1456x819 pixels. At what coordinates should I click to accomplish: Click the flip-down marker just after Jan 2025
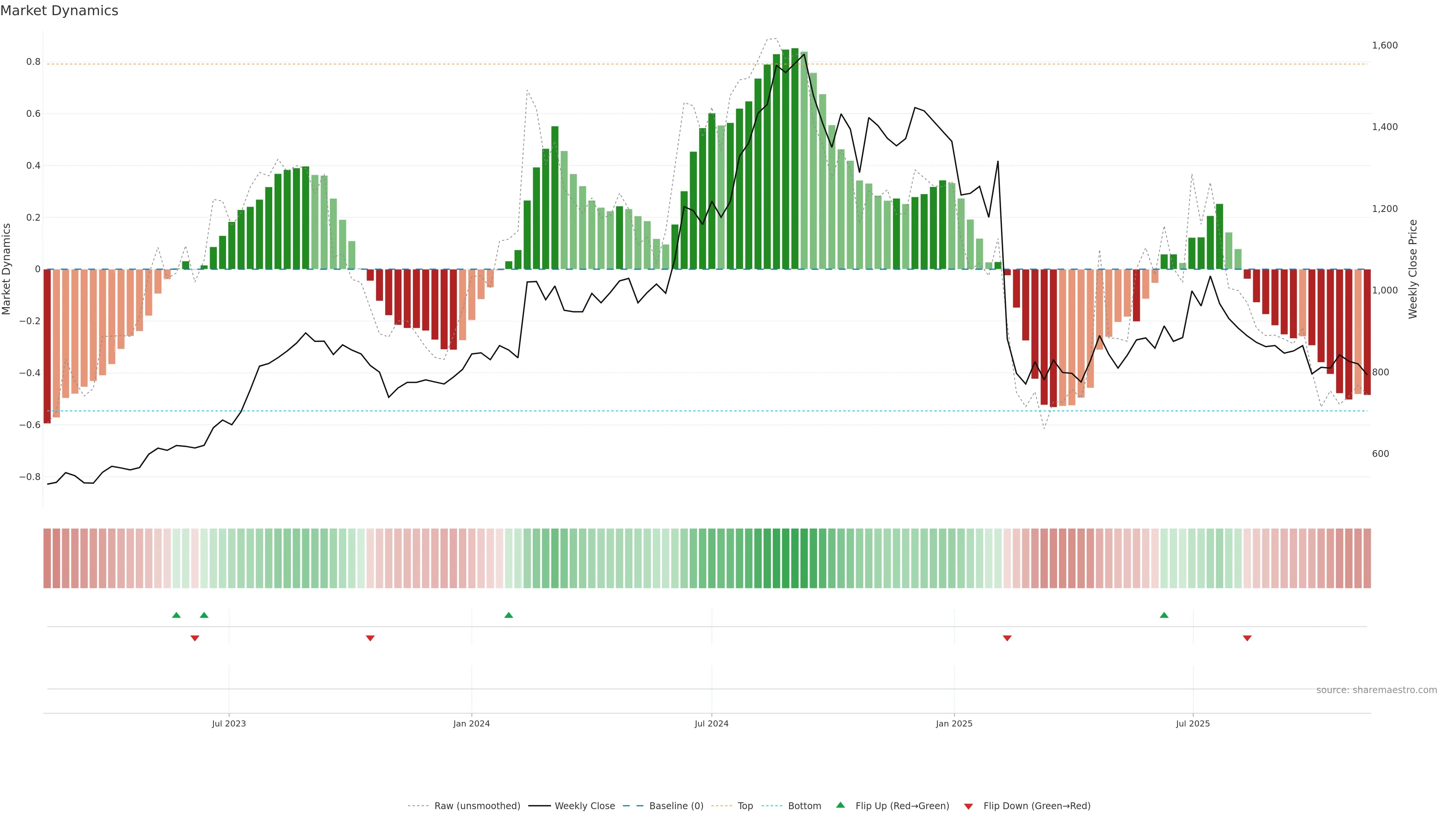(x=1007, y=638)
